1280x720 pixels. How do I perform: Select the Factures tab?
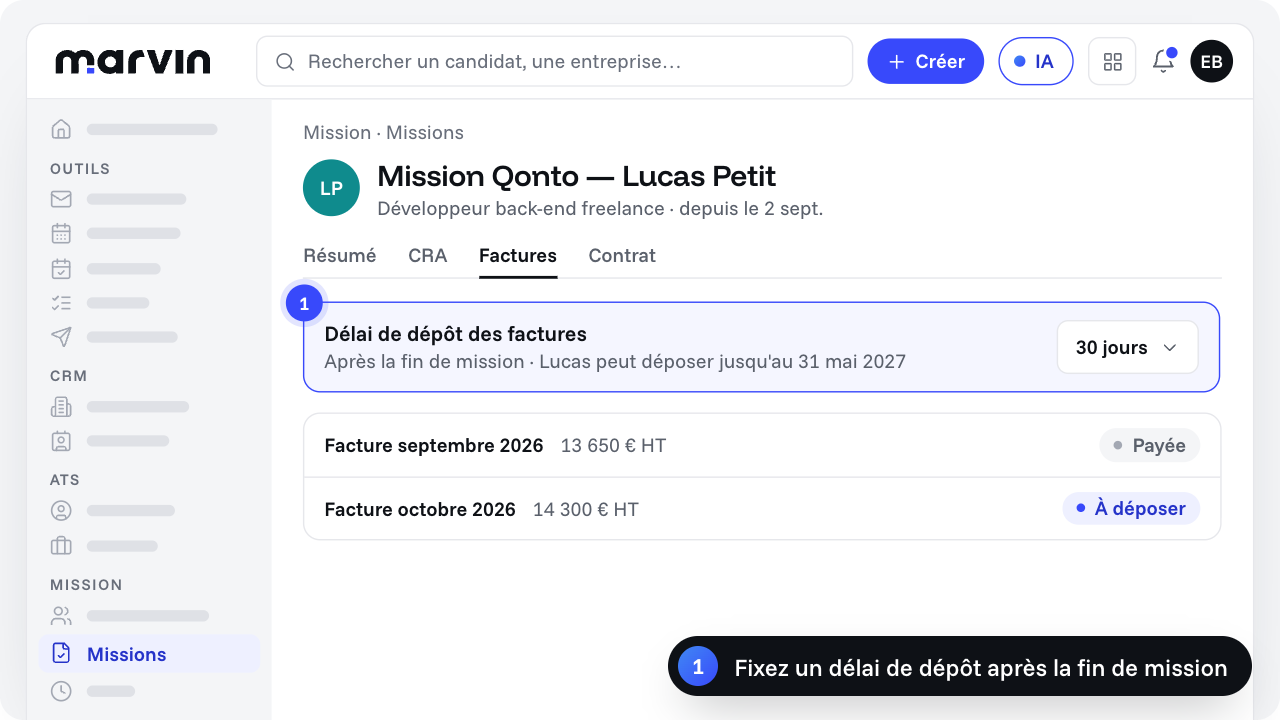tap(518, 255)
